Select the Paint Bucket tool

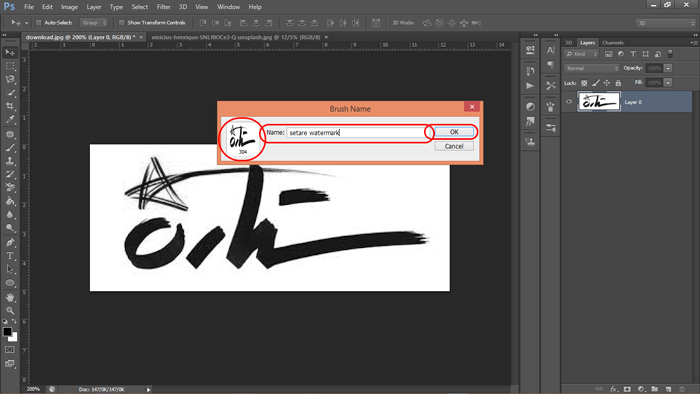click(x=10, y=201)
